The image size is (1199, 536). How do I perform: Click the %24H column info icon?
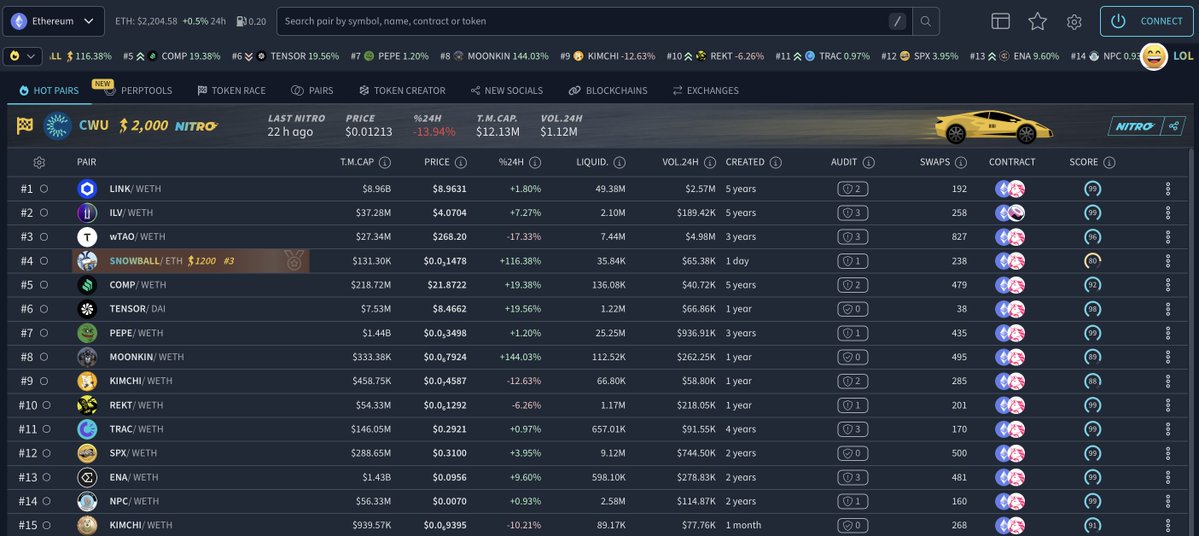coord(535,162)
